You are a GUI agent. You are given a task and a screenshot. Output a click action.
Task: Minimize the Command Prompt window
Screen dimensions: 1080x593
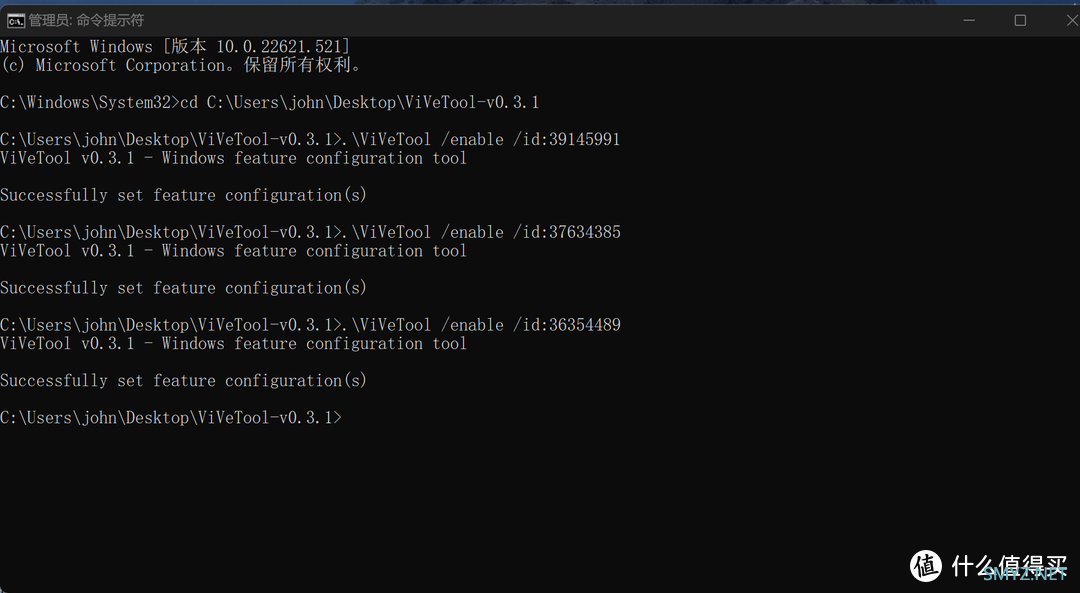[969, 20]
